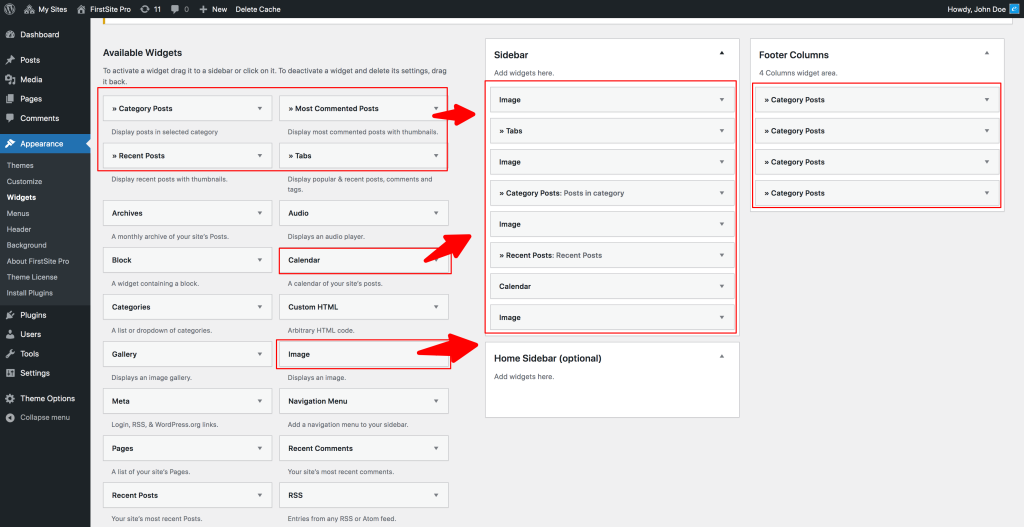Screen dimensions: 1024x527
Task: Click the Dashboard icon in sidebar
Action: 10,35
